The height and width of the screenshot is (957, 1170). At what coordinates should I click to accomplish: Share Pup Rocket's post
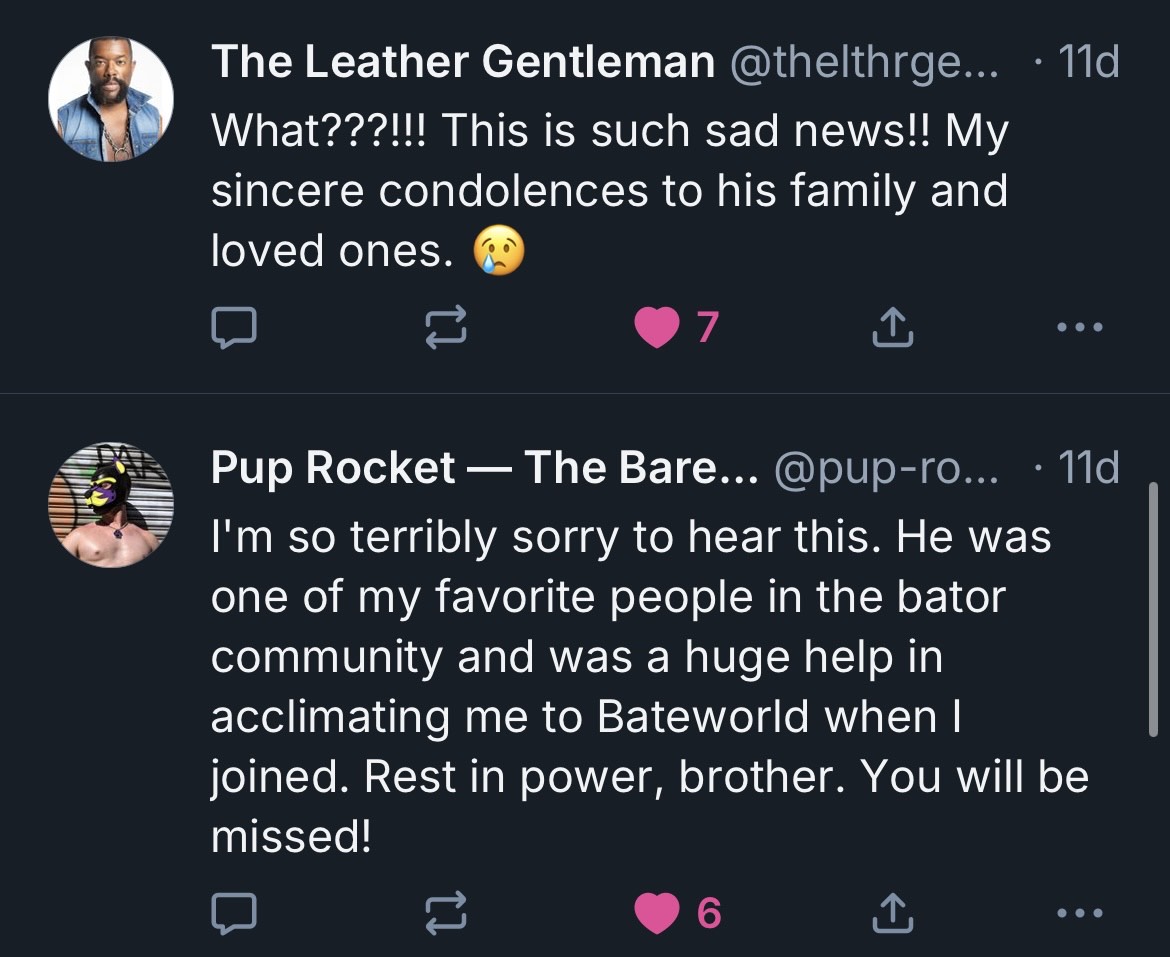pos(892,913)
